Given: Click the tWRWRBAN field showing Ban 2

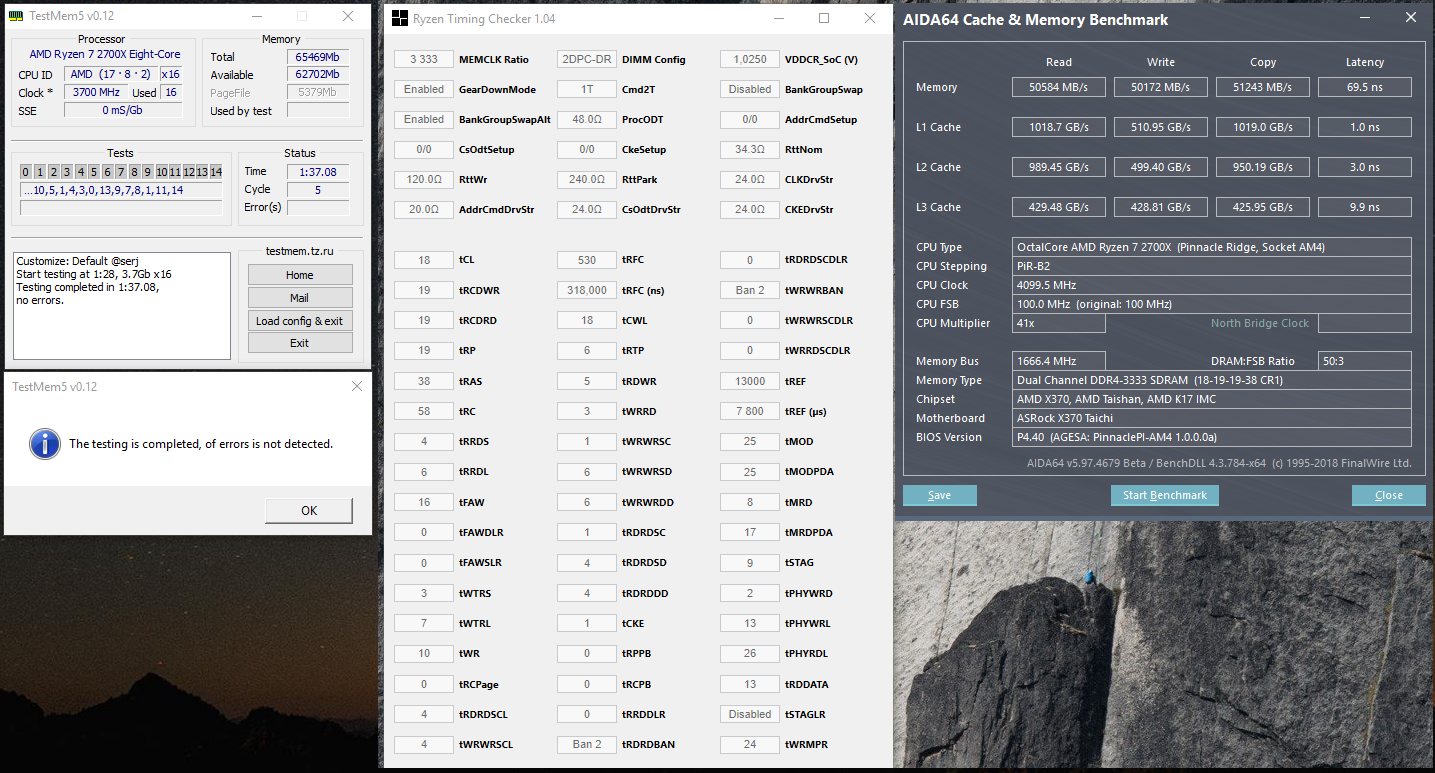Looking at the screenshot, I should 750,290.
